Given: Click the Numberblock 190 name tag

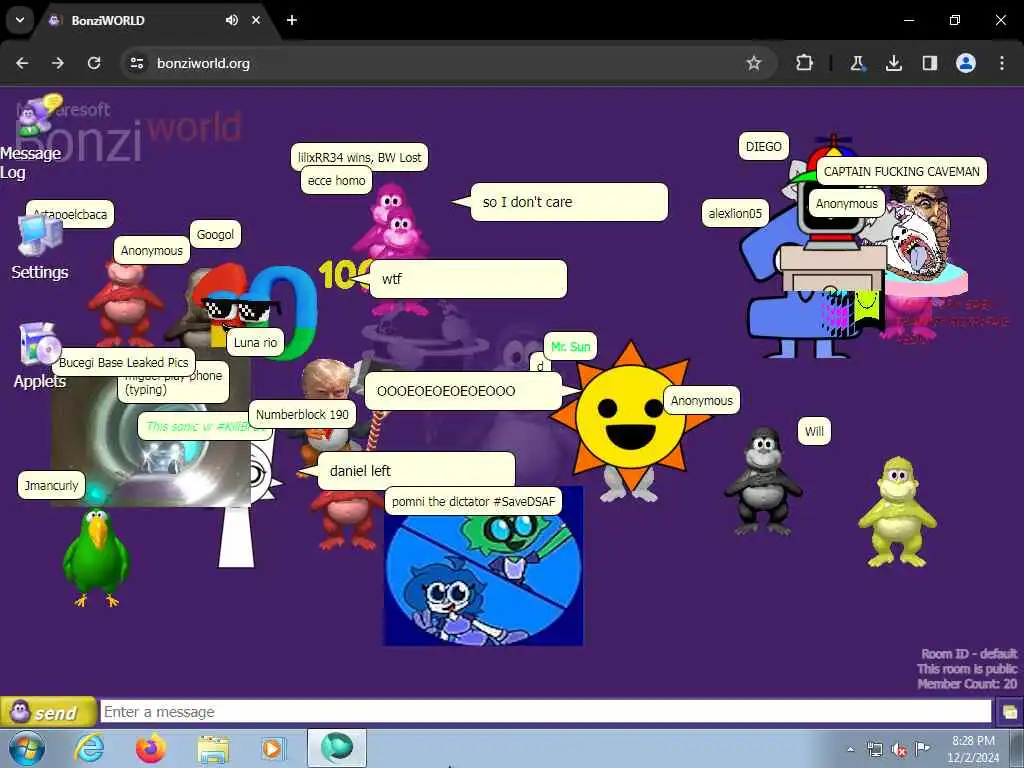Looking at the screenshot, I should [302, 414].
